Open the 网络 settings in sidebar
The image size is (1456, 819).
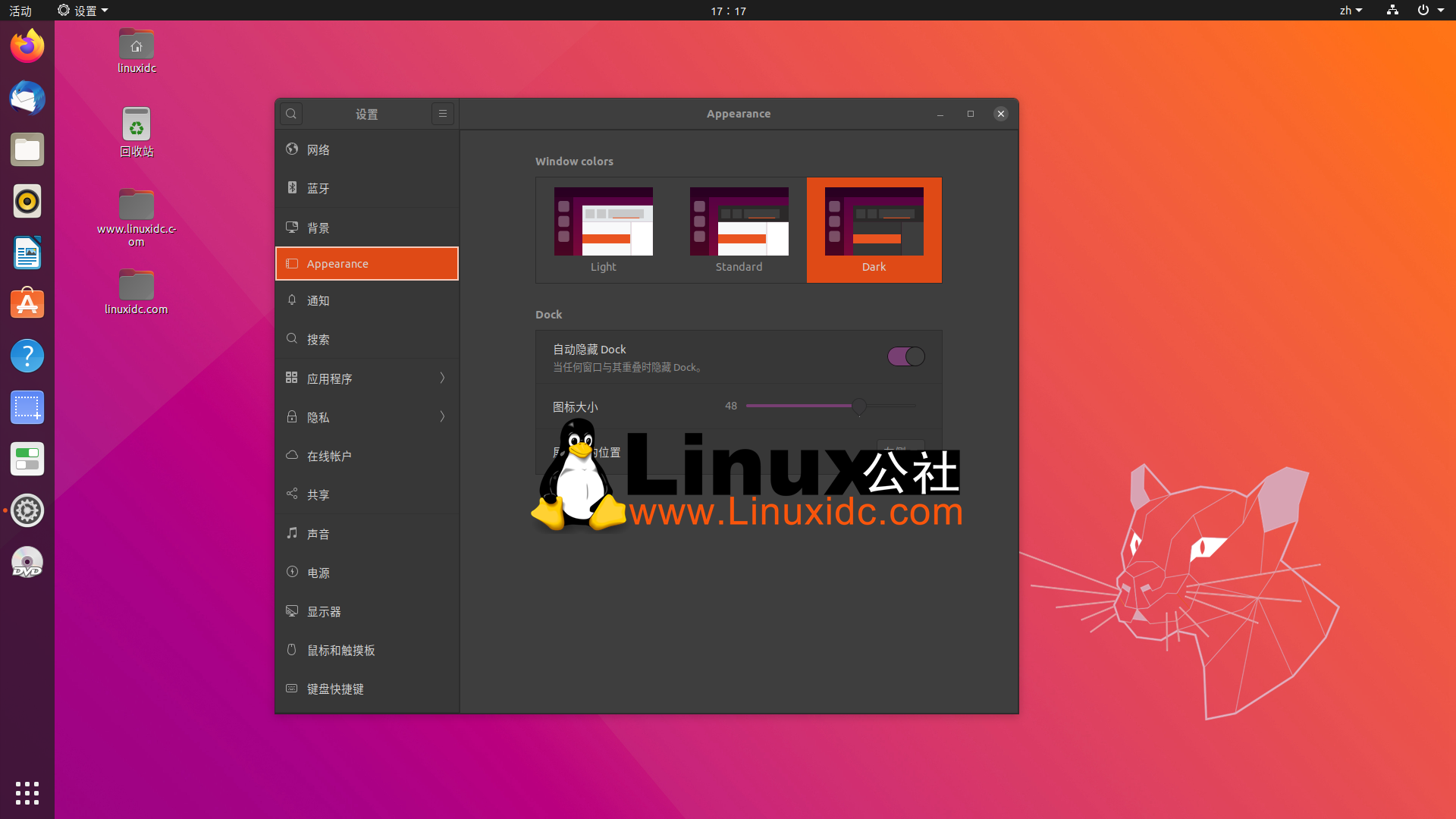pos(319,149)
